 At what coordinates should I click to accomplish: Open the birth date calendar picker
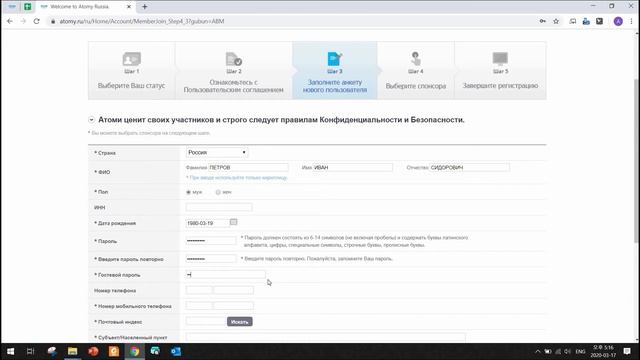pyautogui.click(x=233, y=222)
